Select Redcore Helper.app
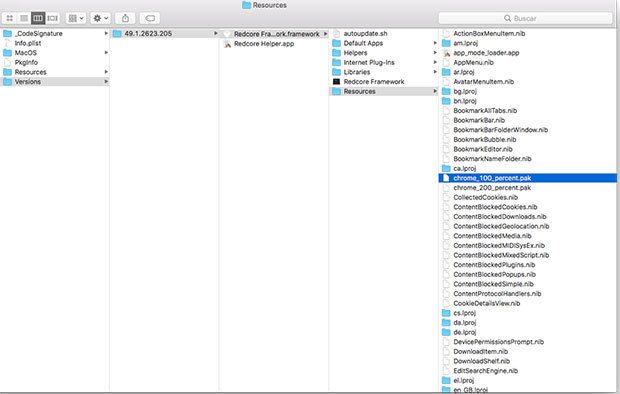Screen dimensions: 620x394 (274, 44)
